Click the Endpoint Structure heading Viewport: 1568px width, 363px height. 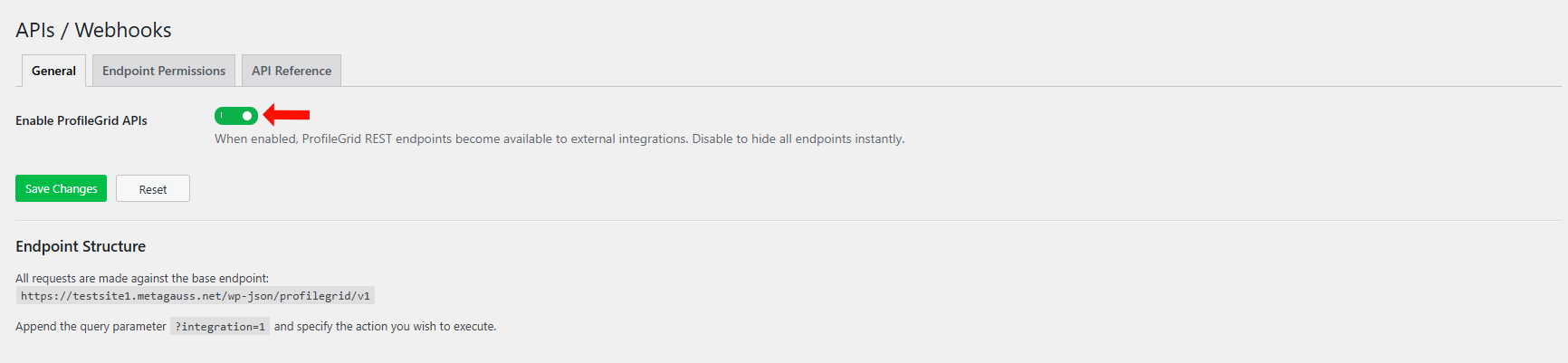pos(81,246)
